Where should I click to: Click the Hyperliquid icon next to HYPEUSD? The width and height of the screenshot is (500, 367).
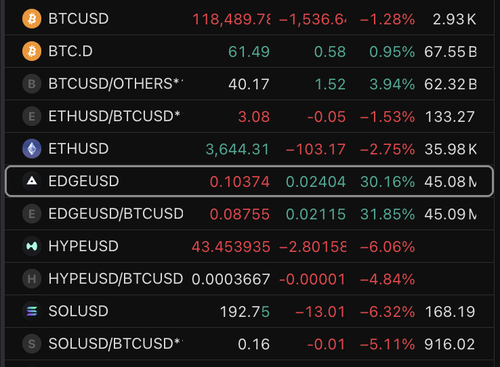[32, 246]
